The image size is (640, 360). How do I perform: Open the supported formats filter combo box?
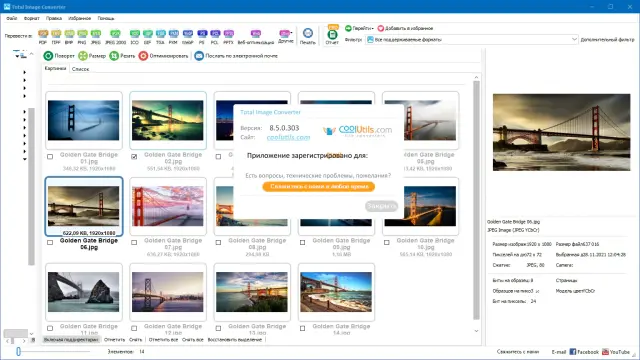(472, 40)
